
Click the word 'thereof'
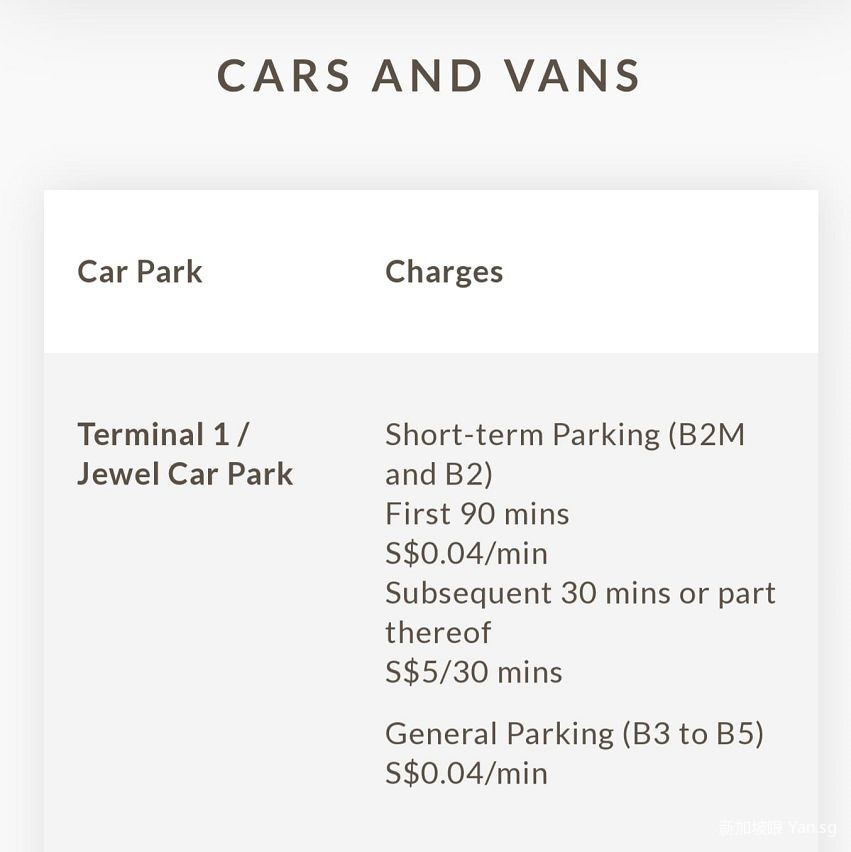click(438, 632)
